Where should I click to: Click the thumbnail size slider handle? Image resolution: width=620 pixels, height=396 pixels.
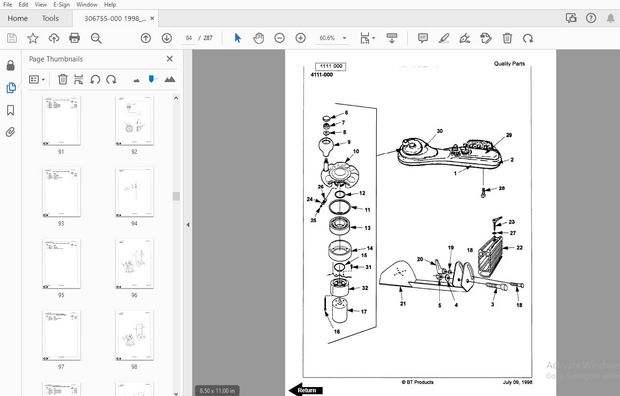pyautogui.click(x=151, y=79)
